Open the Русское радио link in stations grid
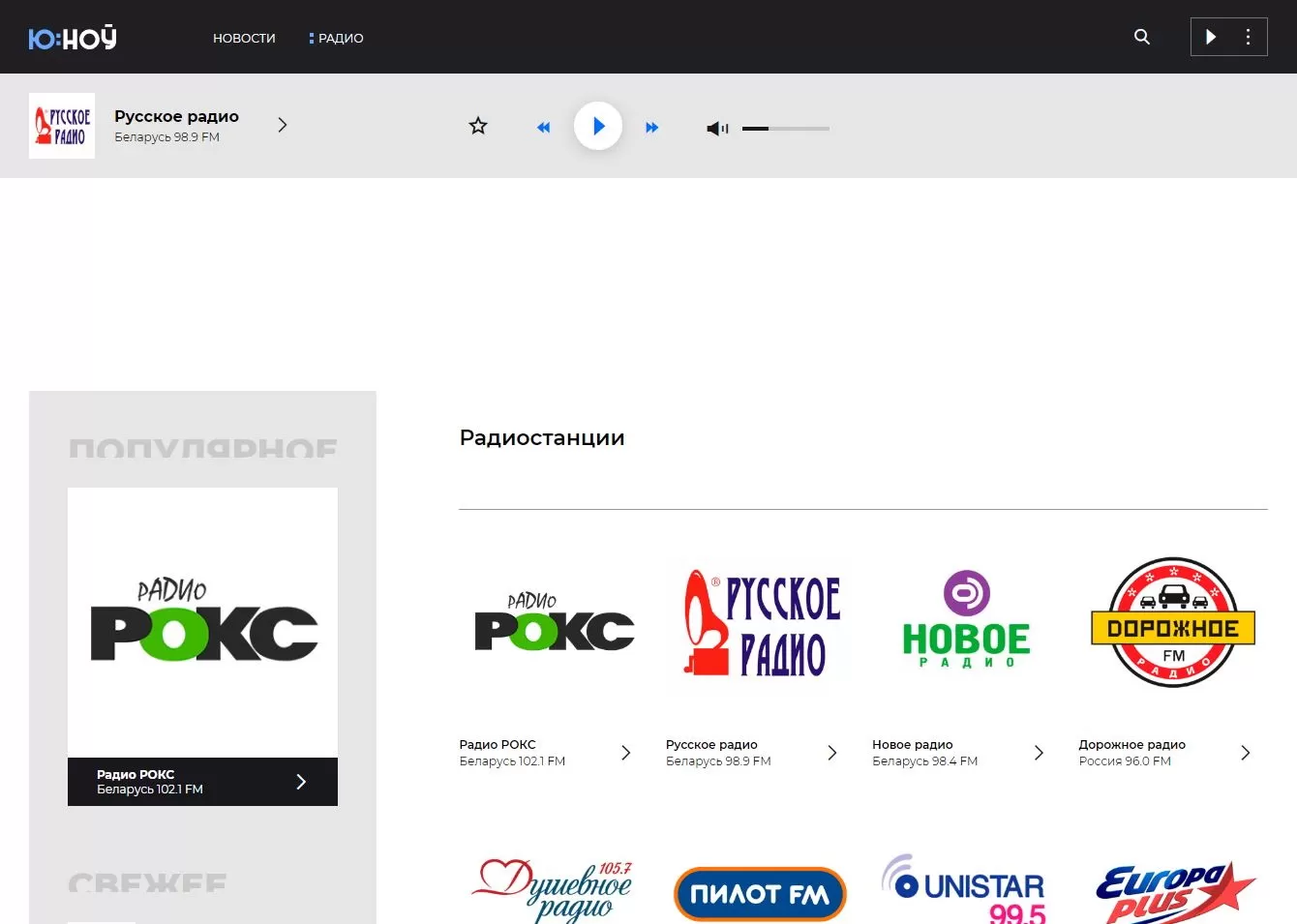 (x=711, y=745)
